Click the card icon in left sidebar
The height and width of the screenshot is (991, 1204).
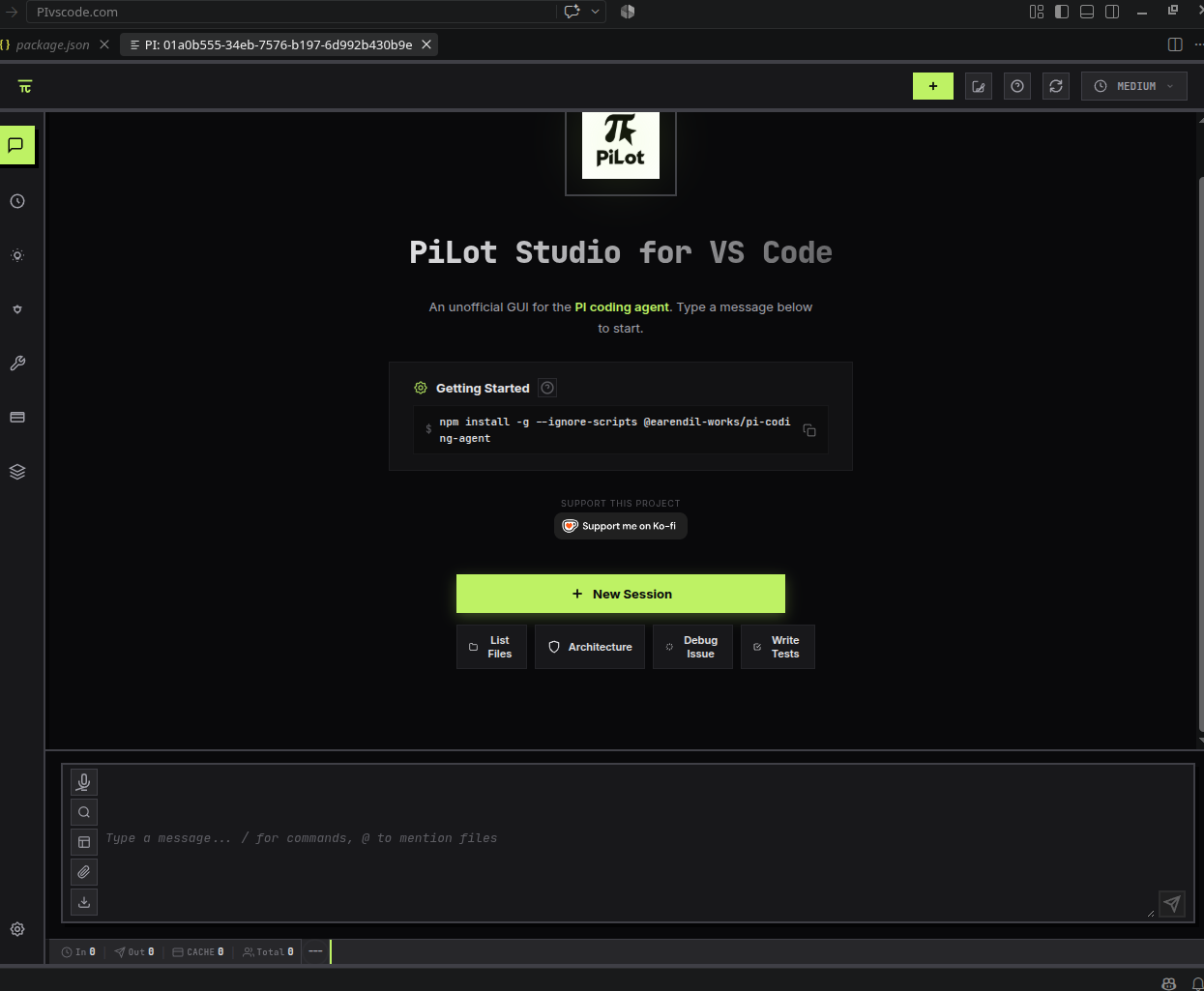(x=17, y=418)
